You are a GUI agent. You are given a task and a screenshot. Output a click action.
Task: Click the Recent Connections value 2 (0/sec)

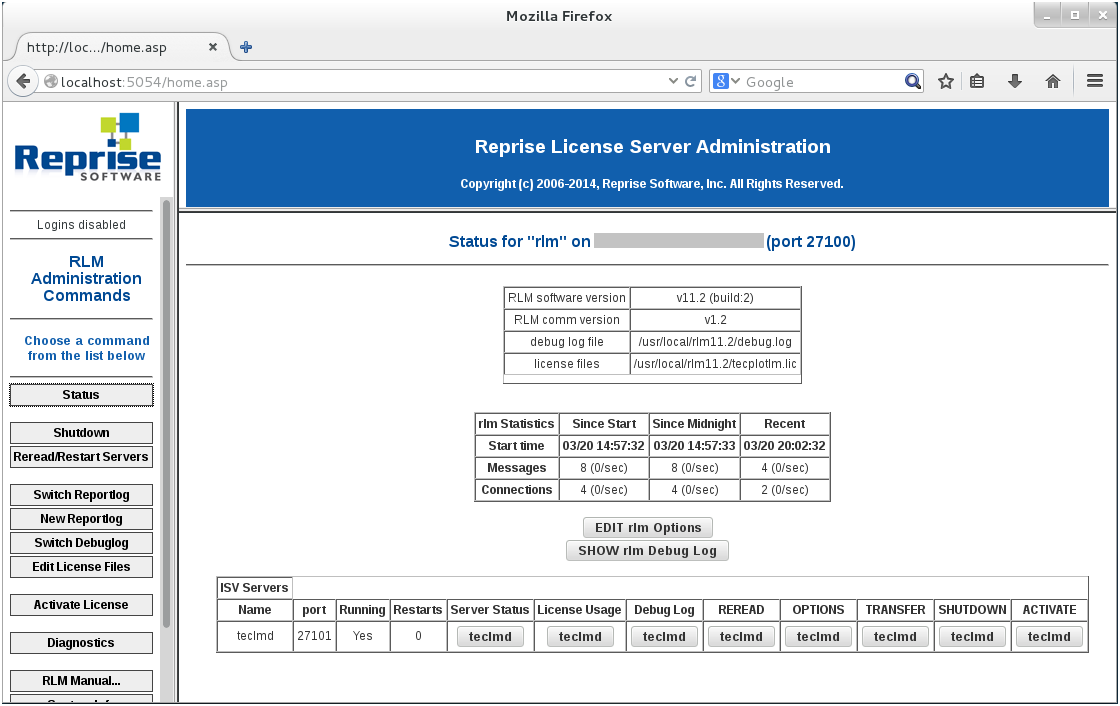click(784, 490)
